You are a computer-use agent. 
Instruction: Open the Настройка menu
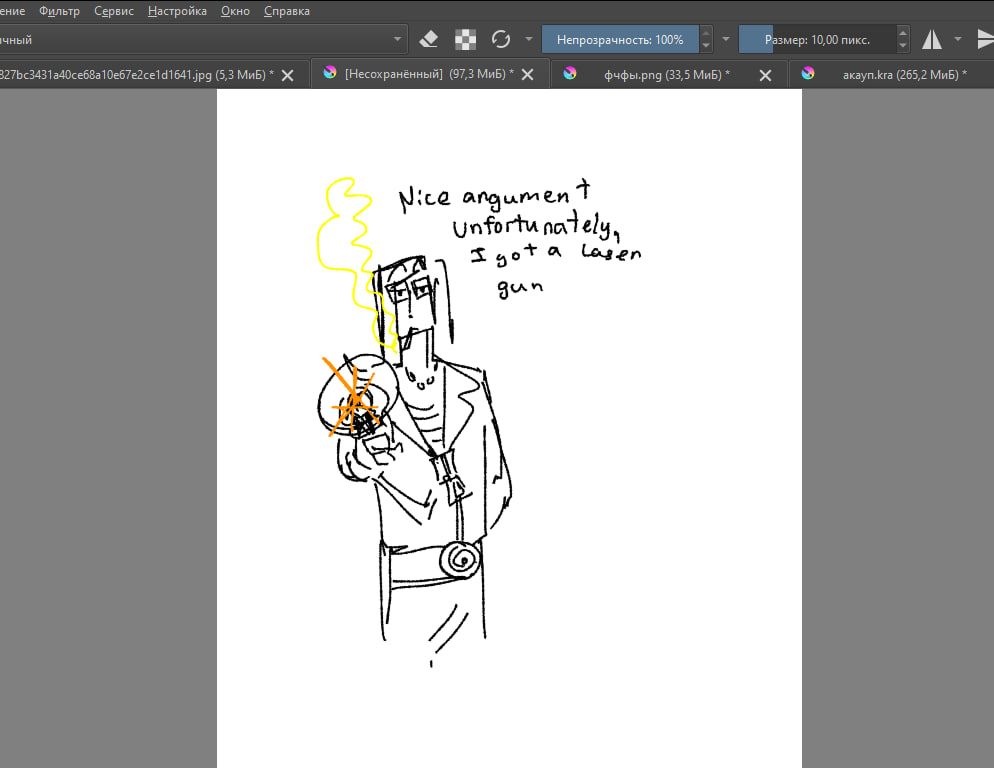(x=177, y=11)
